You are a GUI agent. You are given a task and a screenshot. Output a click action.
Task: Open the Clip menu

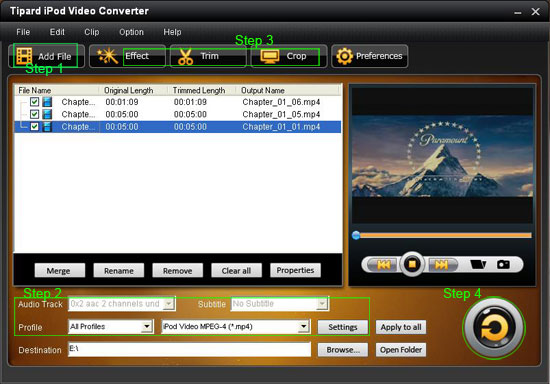(92, 32)
